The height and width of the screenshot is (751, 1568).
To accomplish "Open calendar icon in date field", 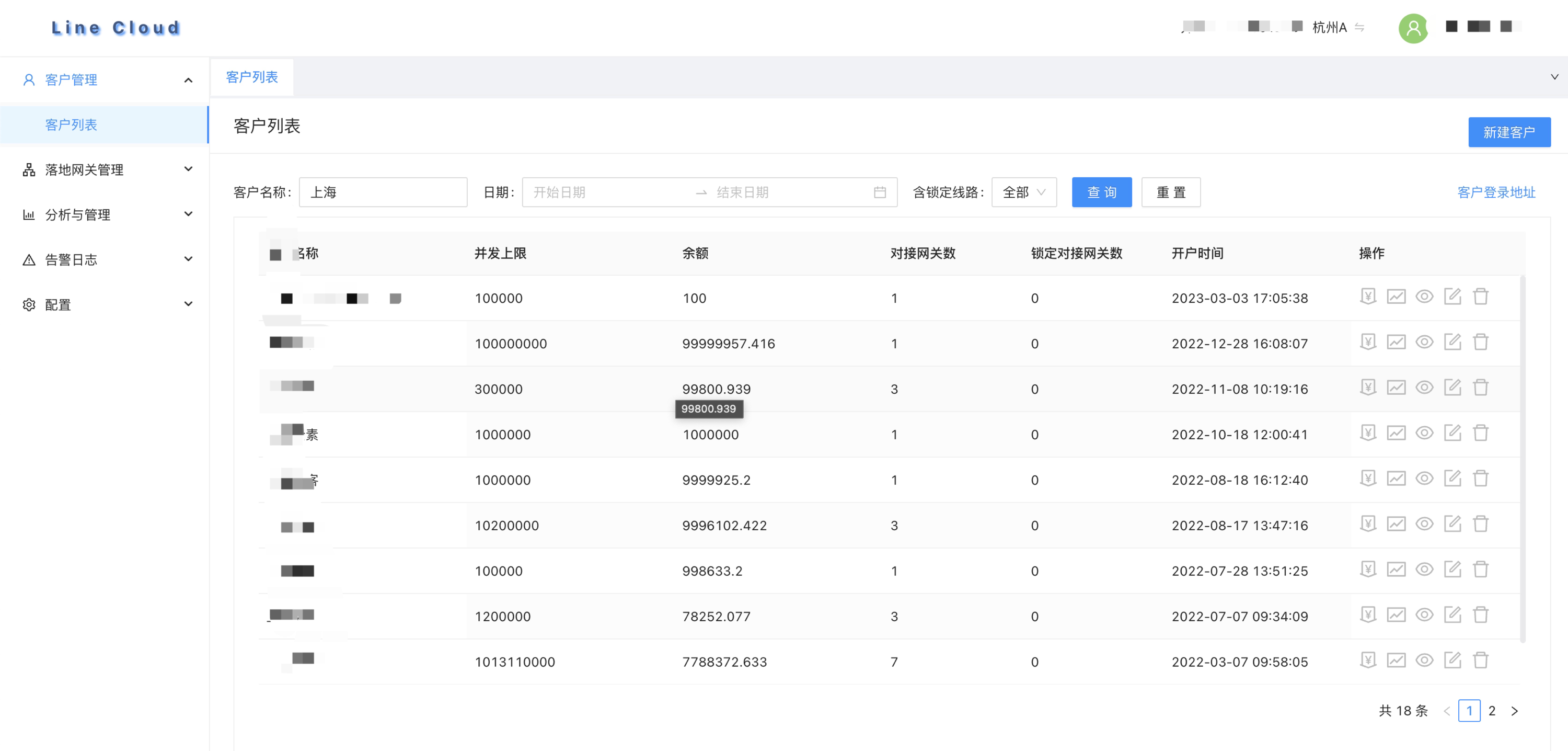I will pos(880,192).
